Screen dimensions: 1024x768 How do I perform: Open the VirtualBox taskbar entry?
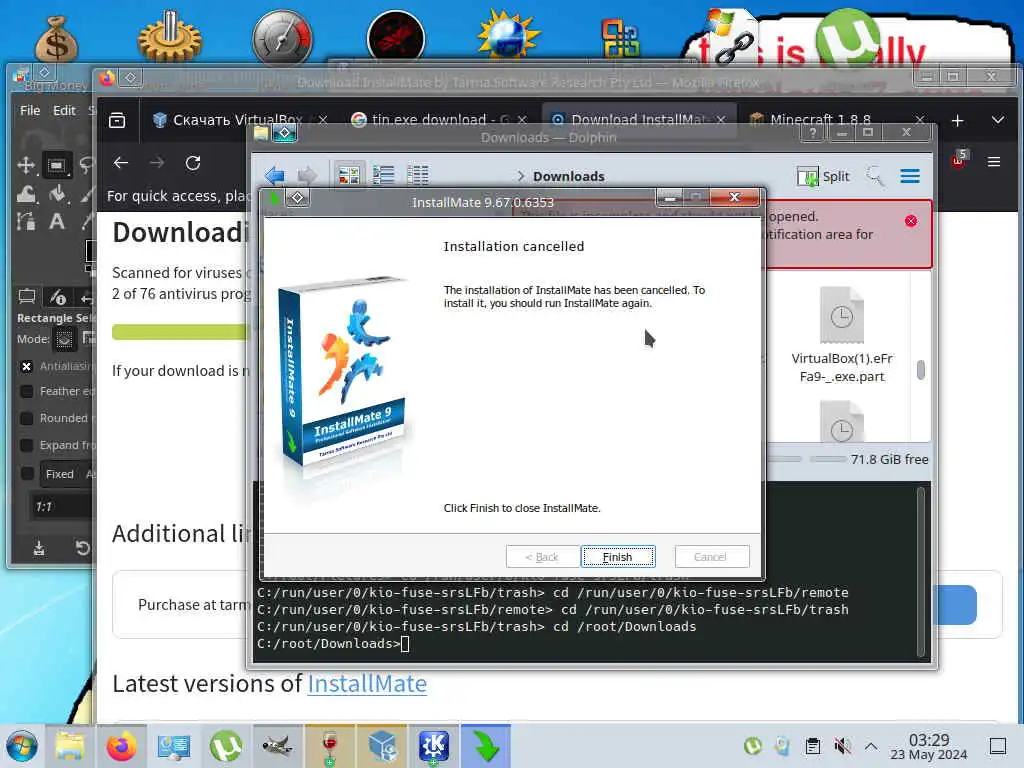point(382,746)
